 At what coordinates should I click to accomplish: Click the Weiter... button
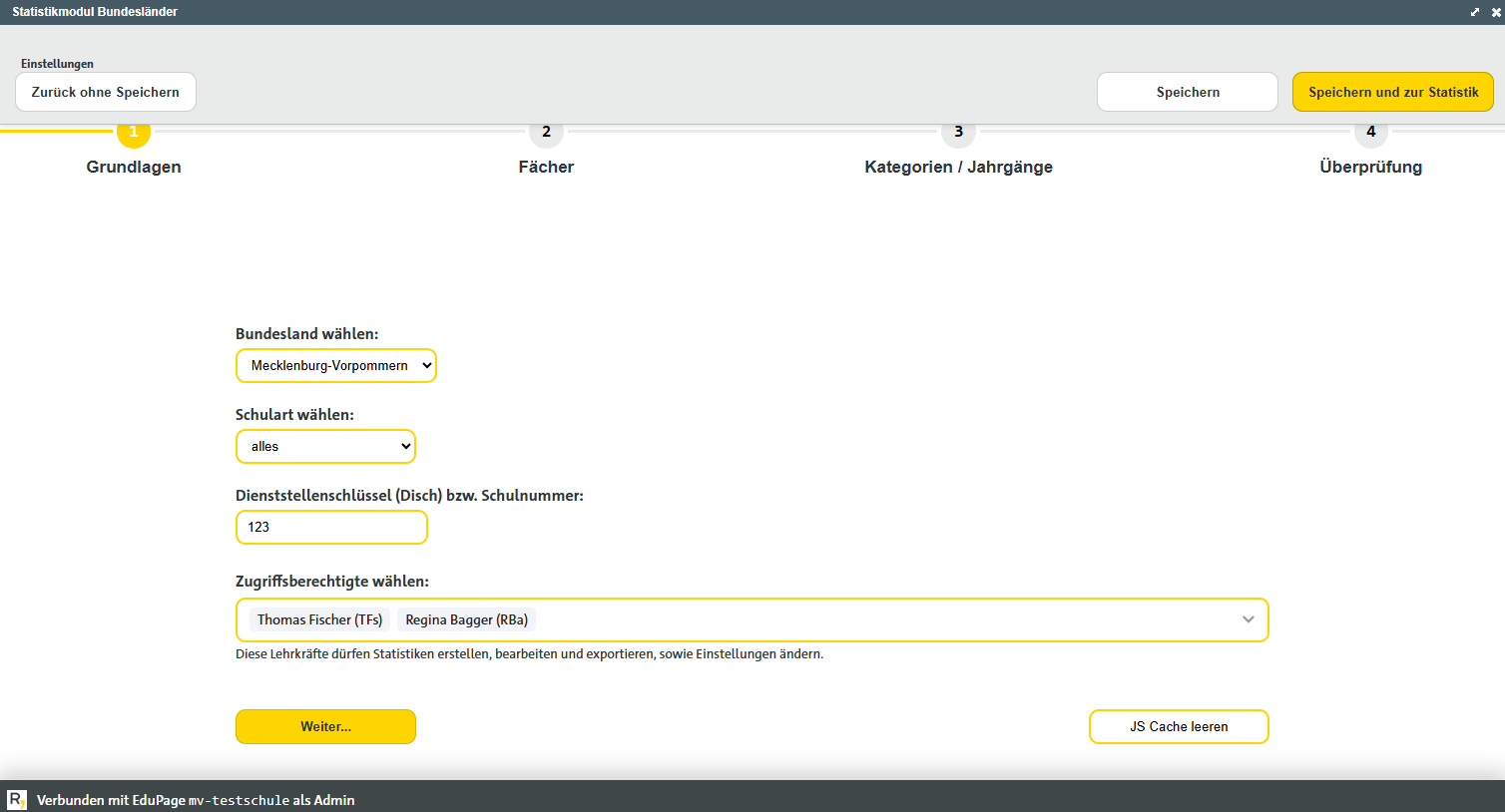click(325, 726)
